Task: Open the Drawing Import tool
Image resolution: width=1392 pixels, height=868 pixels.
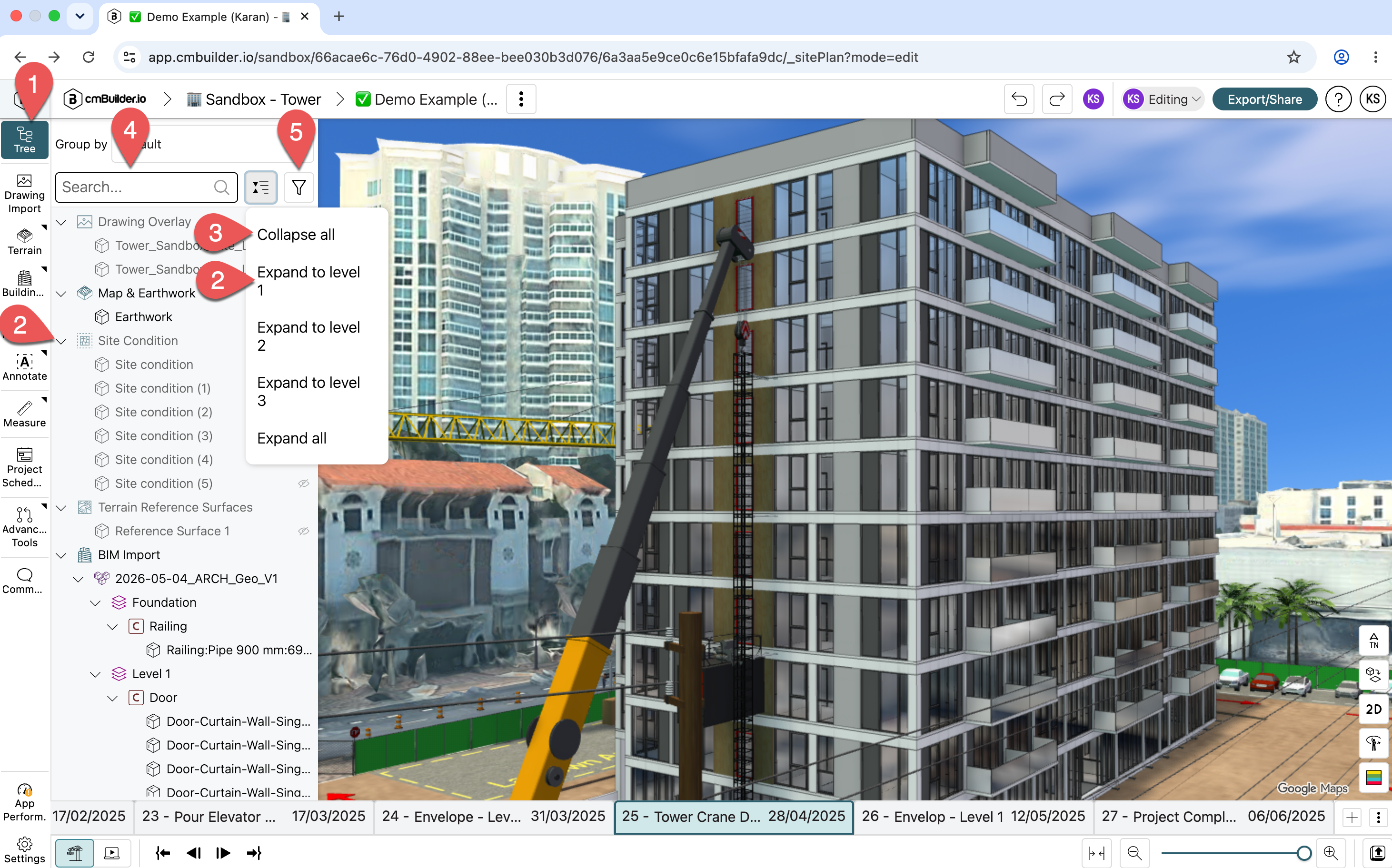Action: tap(25, 194)
